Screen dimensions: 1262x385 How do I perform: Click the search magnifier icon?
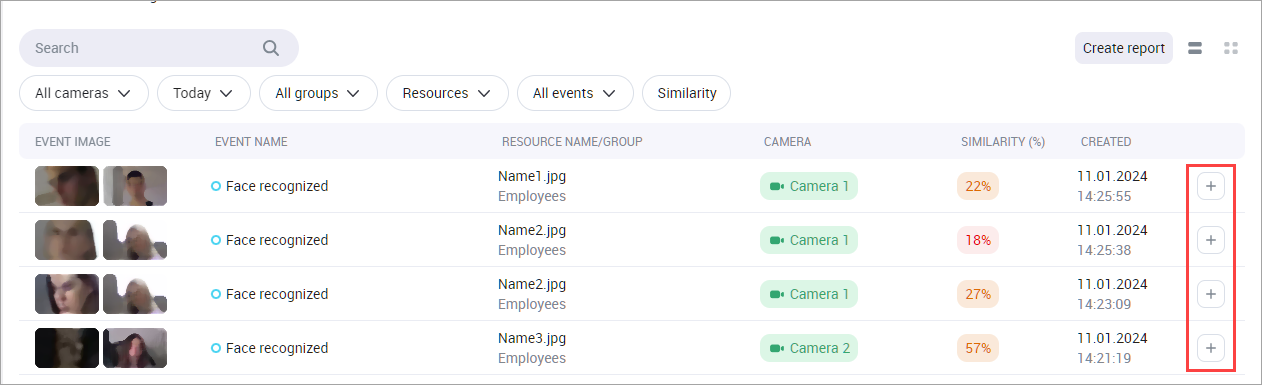click(271, 48)
